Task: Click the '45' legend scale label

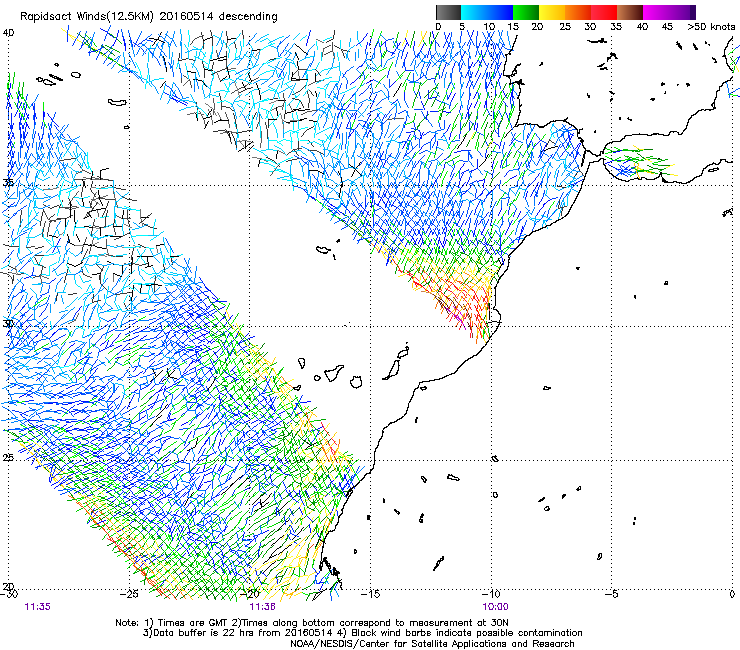Action: [666, 26]
